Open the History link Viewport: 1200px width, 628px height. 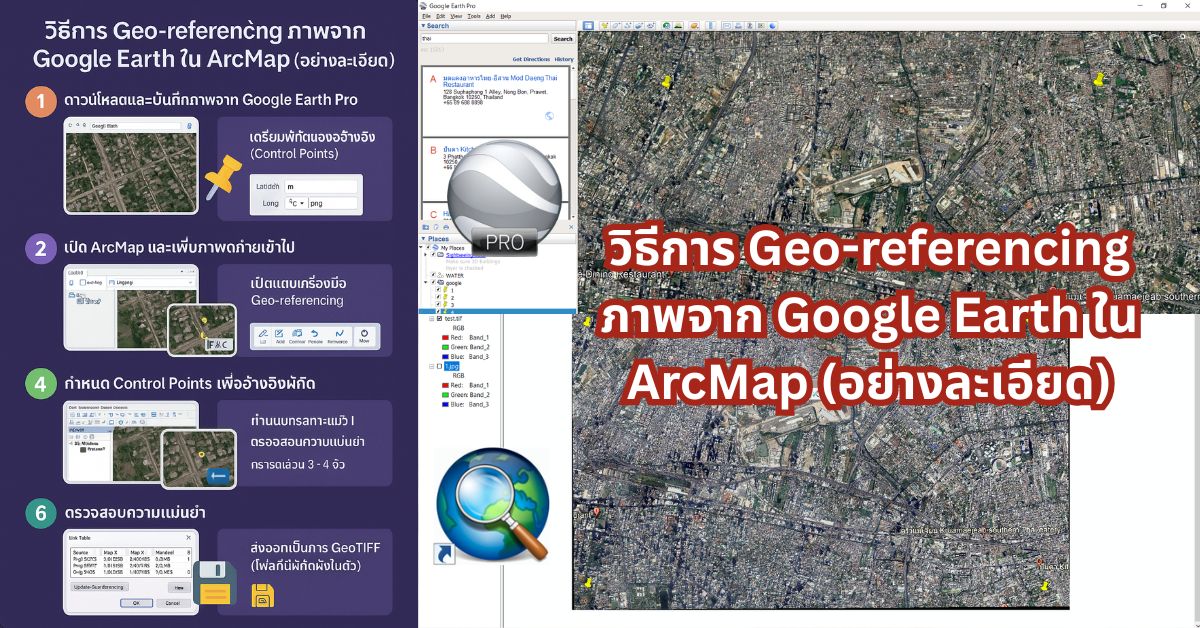[x=564, y=59]
